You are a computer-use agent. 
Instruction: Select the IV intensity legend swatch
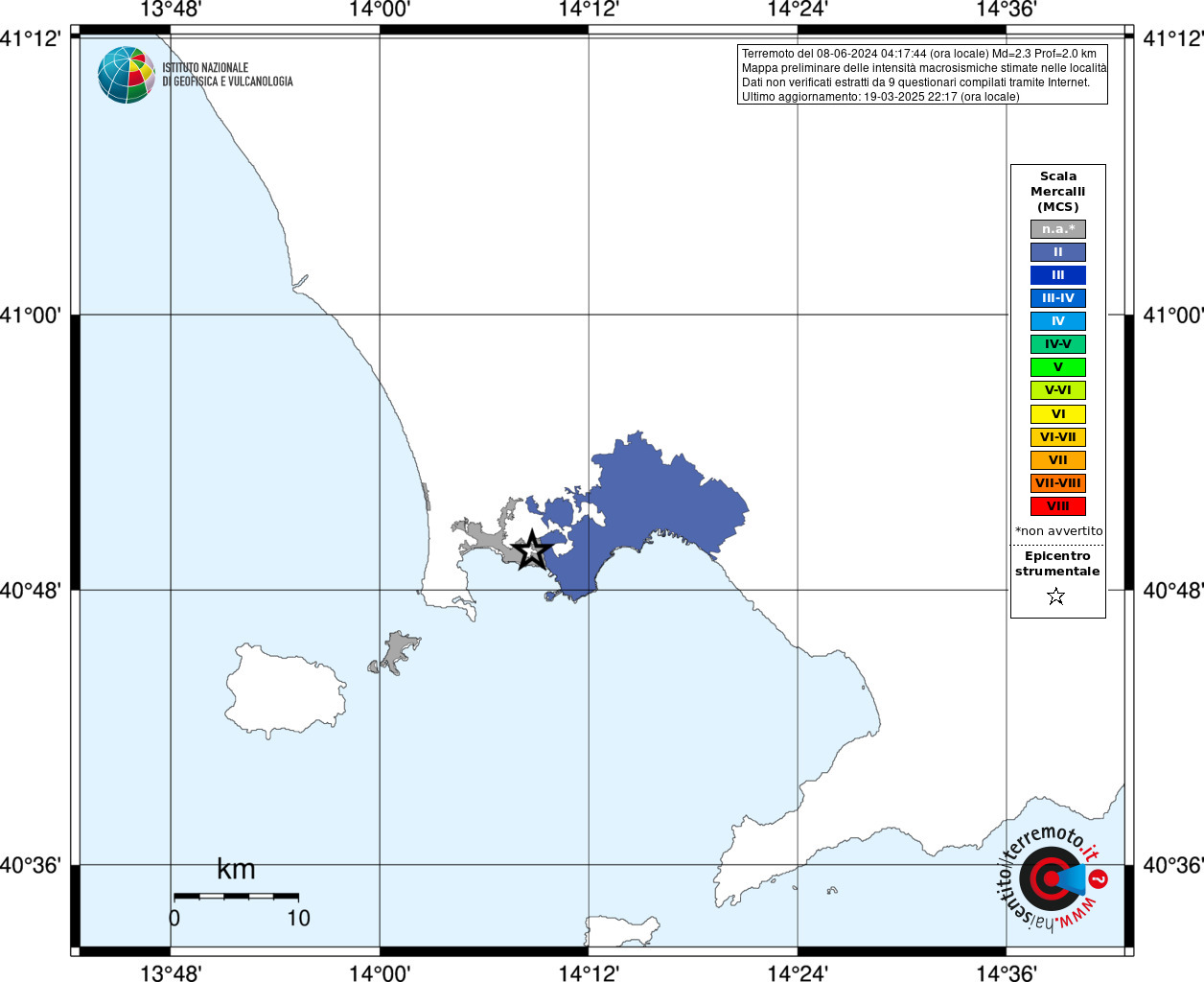tap(1058, 321)
